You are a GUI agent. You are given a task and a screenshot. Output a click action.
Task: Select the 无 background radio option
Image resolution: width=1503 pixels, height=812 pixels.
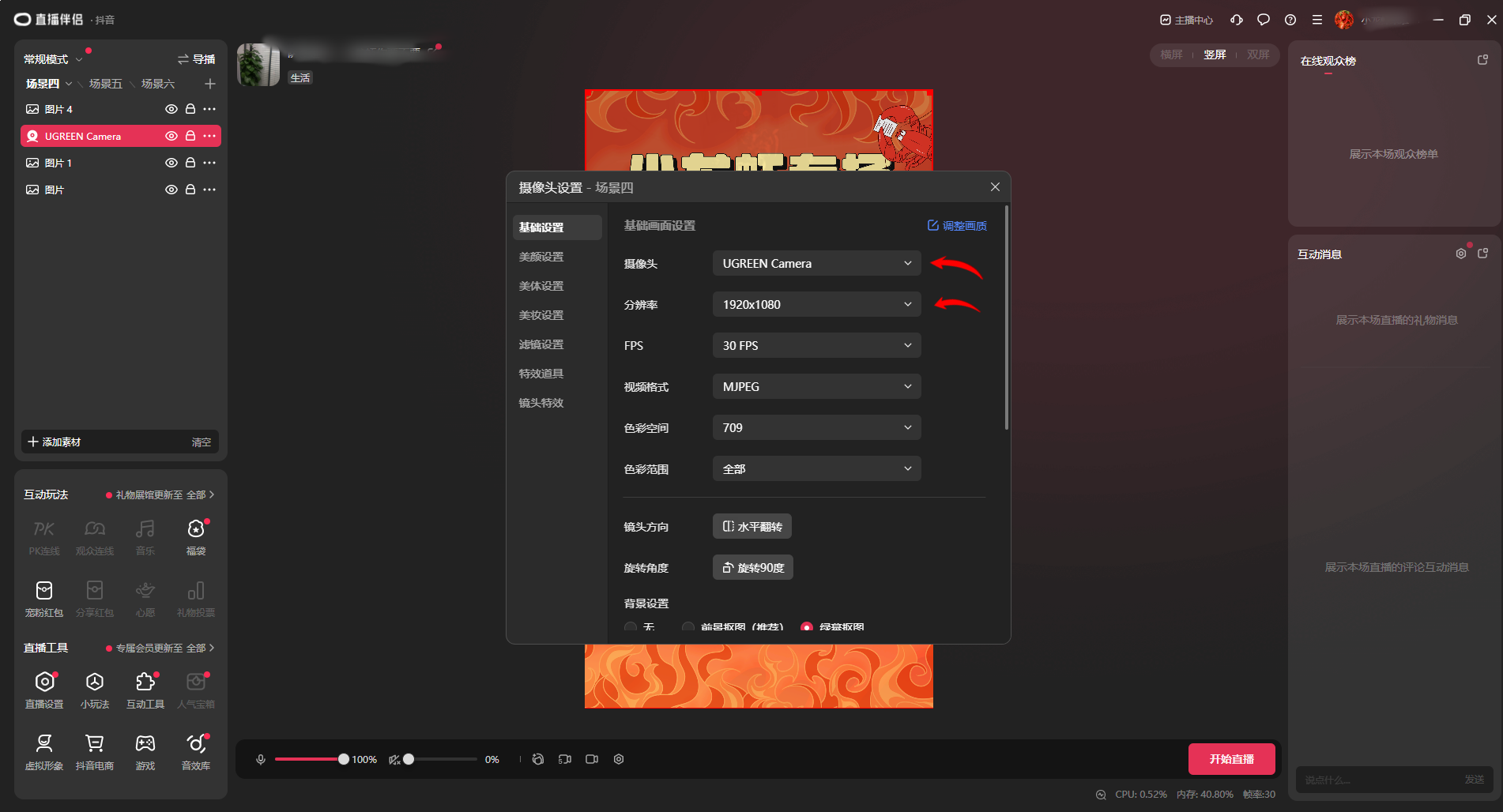point(631,627)
